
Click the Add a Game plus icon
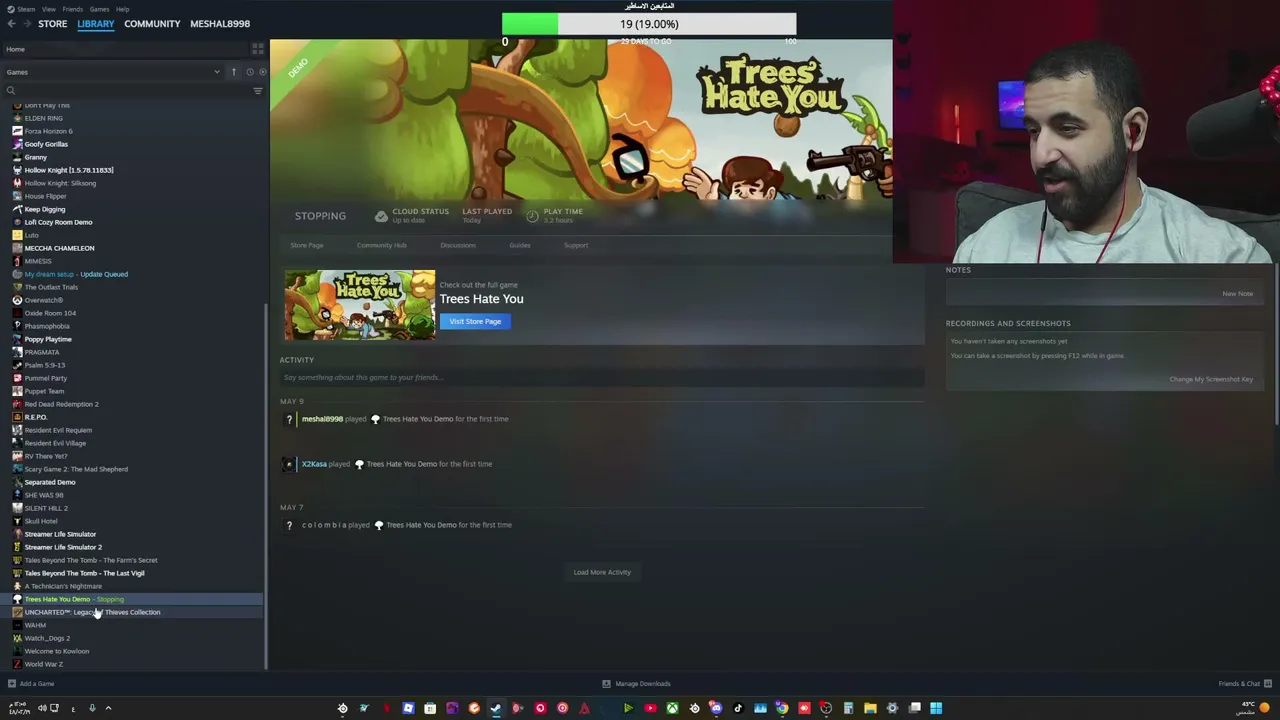tap(11, 684)
